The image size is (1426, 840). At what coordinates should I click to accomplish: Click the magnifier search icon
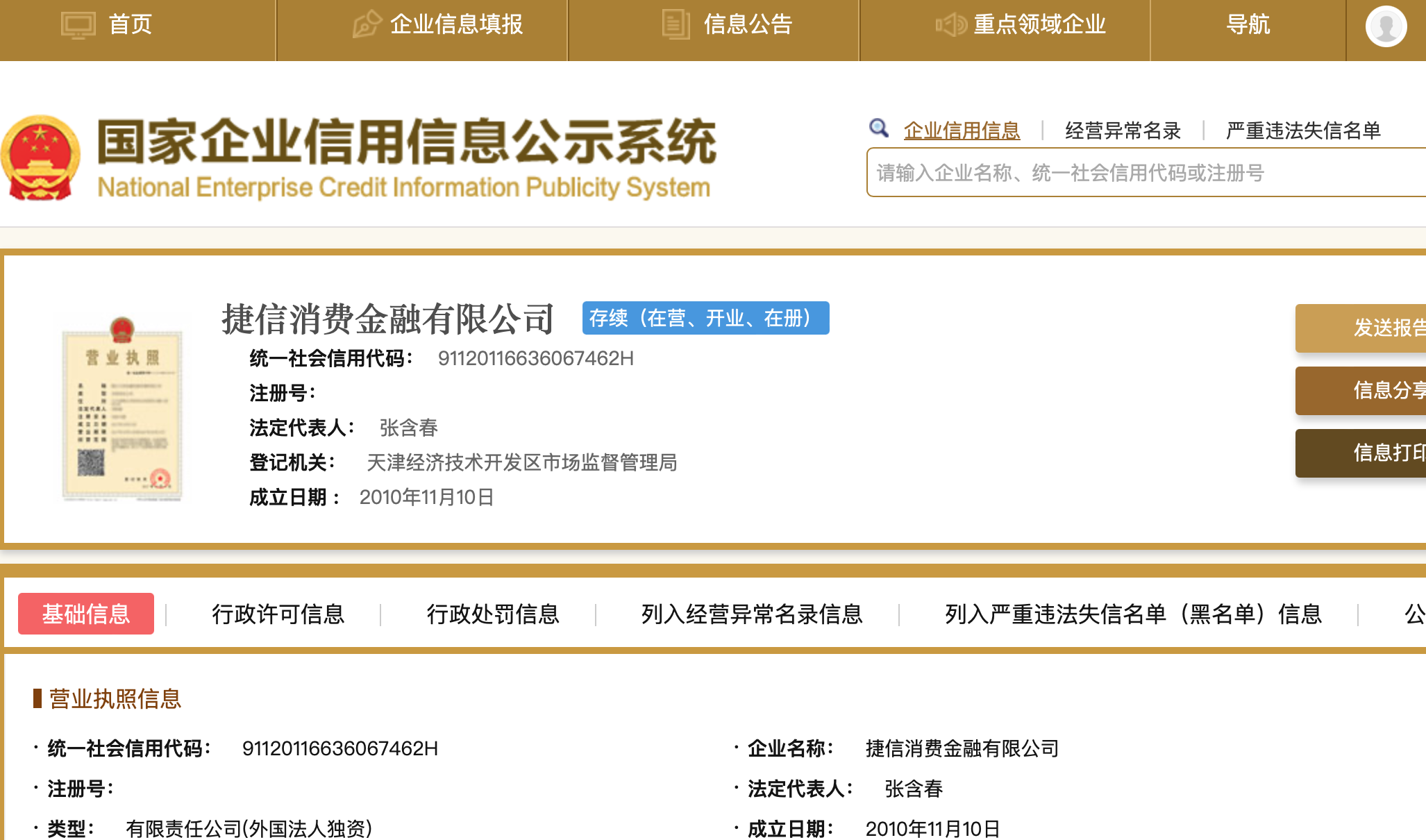pyautogui.click(x=879, y=128)
